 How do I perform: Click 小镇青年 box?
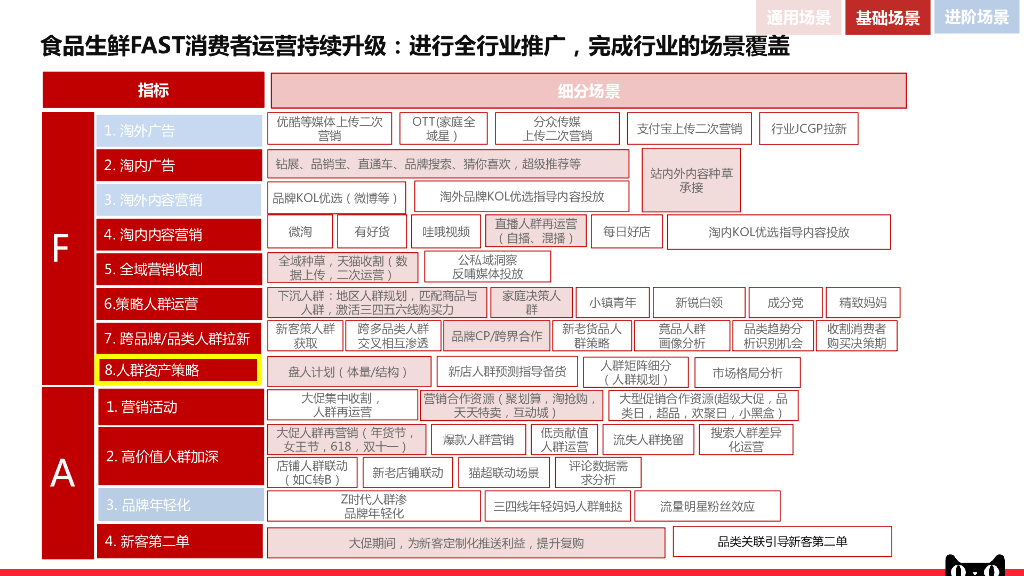point(613,302)
